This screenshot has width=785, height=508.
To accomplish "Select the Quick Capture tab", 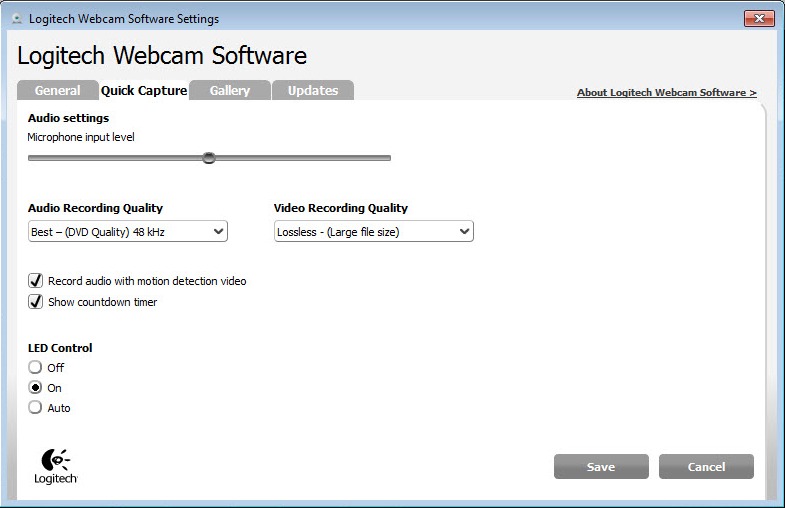I will coord(144,91).
